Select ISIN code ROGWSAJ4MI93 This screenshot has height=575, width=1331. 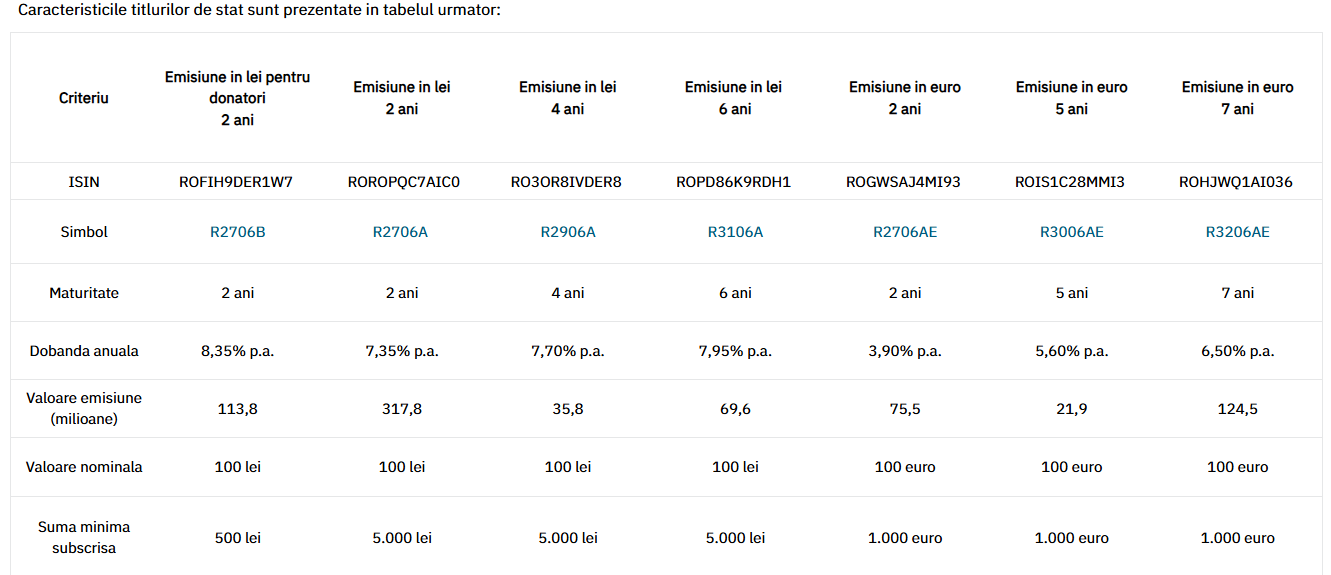(905, 182)
